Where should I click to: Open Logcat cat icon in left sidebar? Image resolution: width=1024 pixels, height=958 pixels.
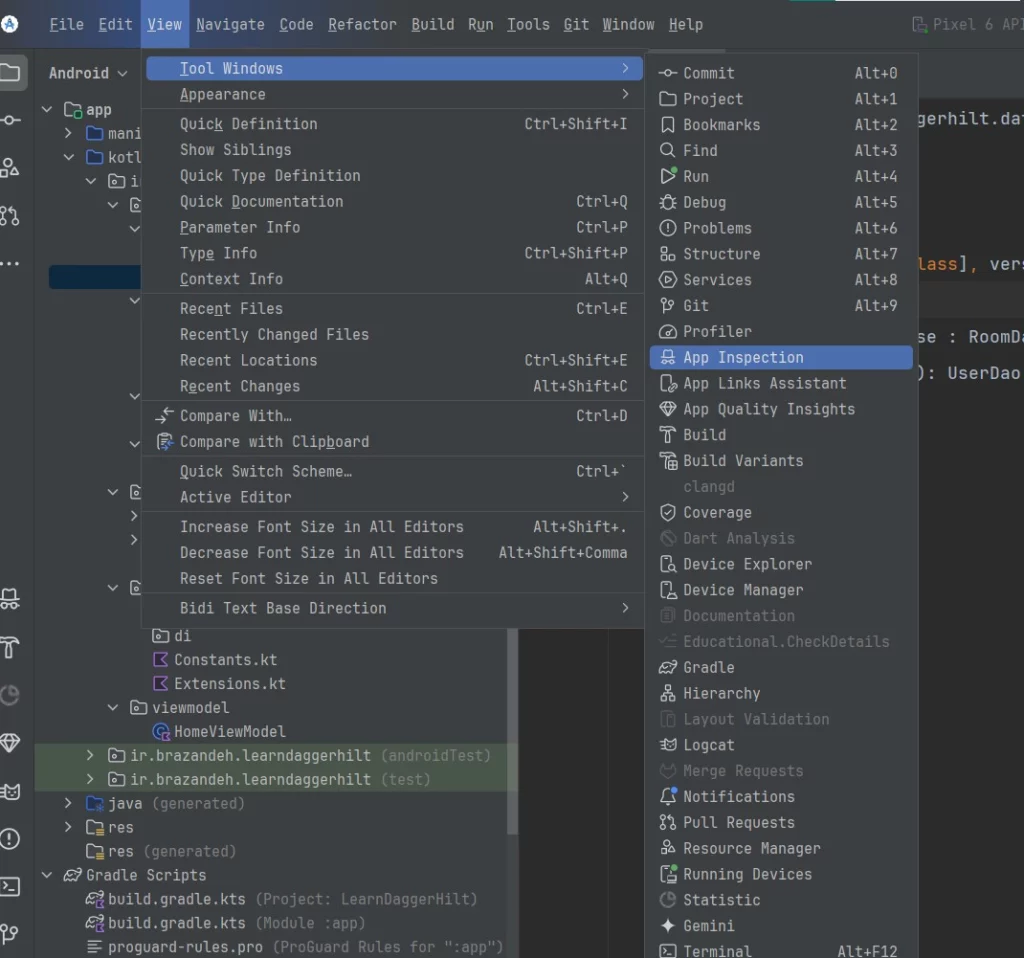pos(10,791)
